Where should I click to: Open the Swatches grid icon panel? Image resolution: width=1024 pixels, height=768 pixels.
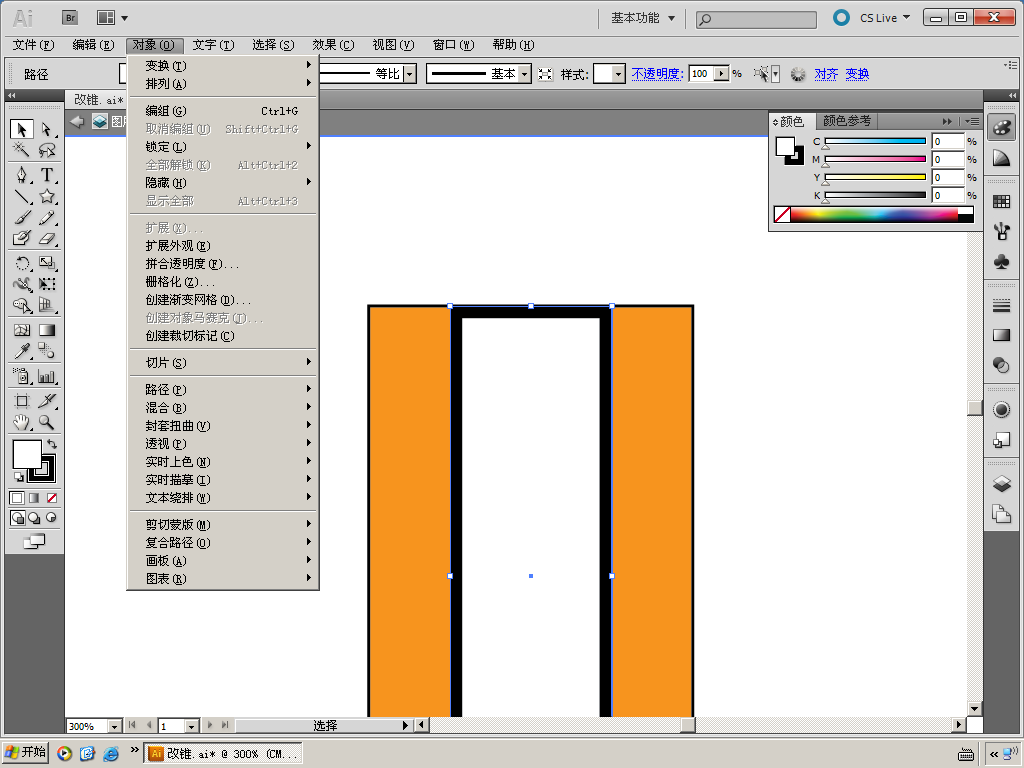point(1001,202)
